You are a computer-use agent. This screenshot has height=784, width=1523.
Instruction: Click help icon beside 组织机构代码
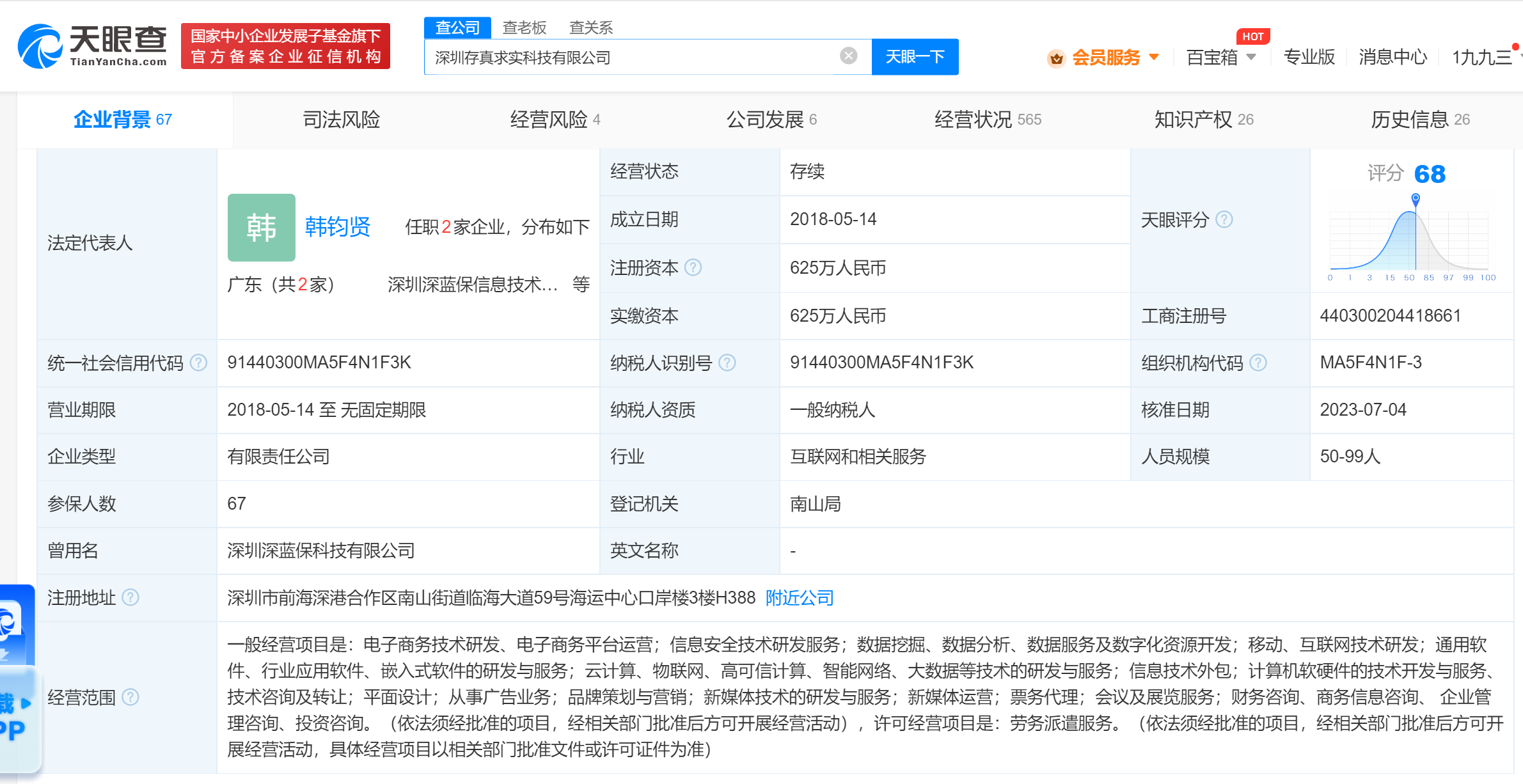click(1258, 363)
